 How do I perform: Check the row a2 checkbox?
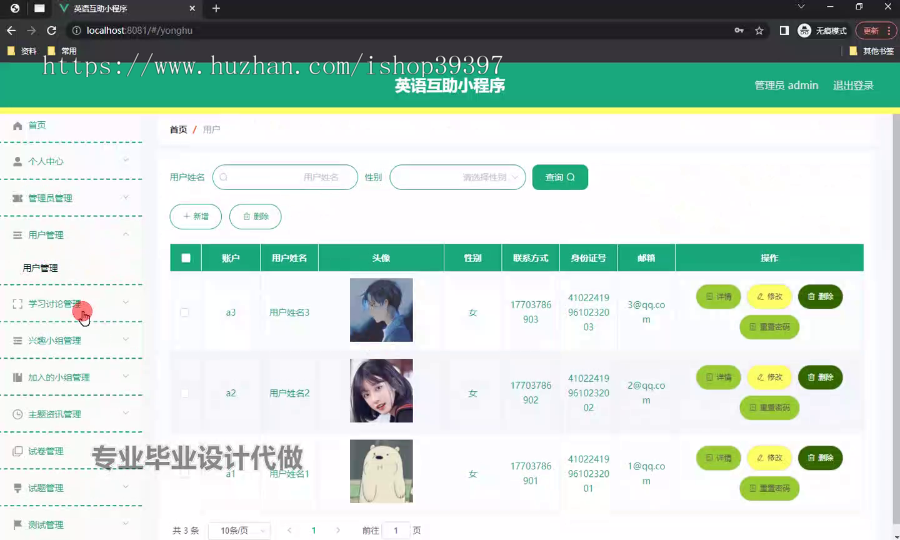184,393
